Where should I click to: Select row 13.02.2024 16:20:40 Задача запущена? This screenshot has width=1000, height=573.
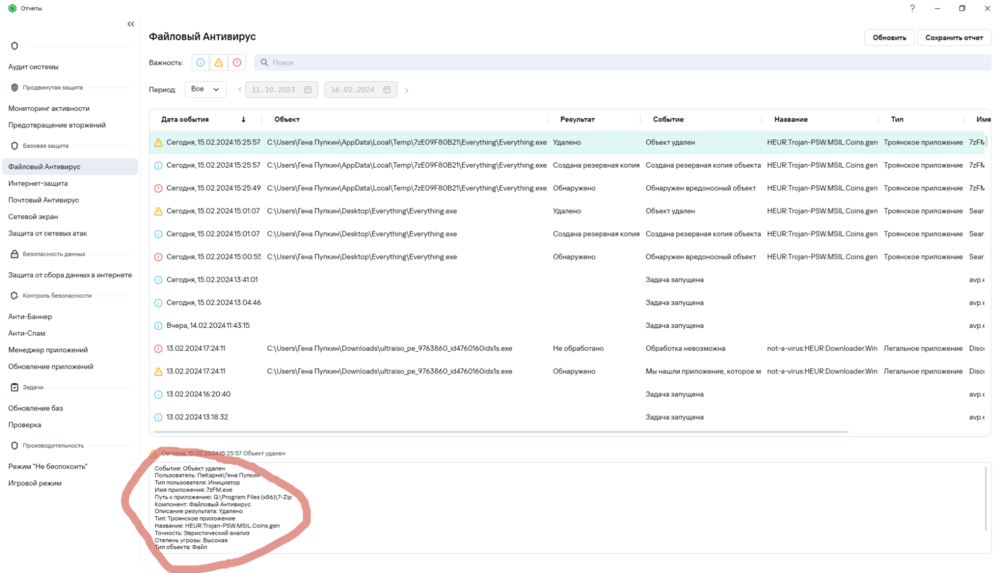coord(568,394)
